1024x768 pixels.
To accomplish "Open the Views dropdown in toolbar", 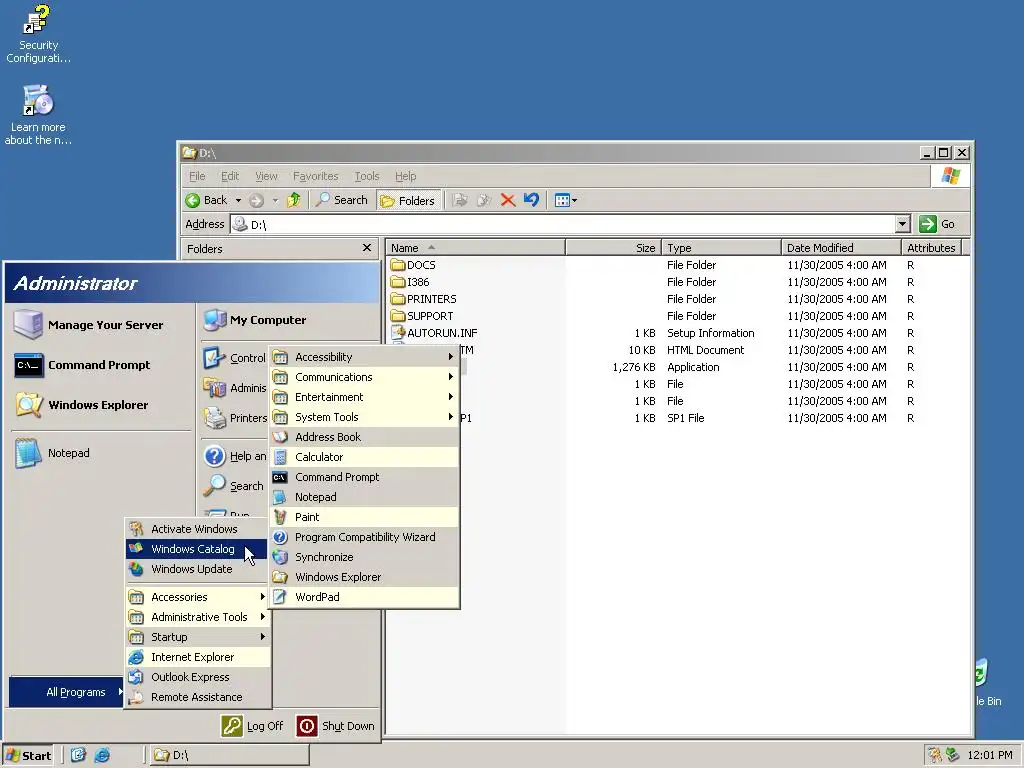I will [566, 200].
